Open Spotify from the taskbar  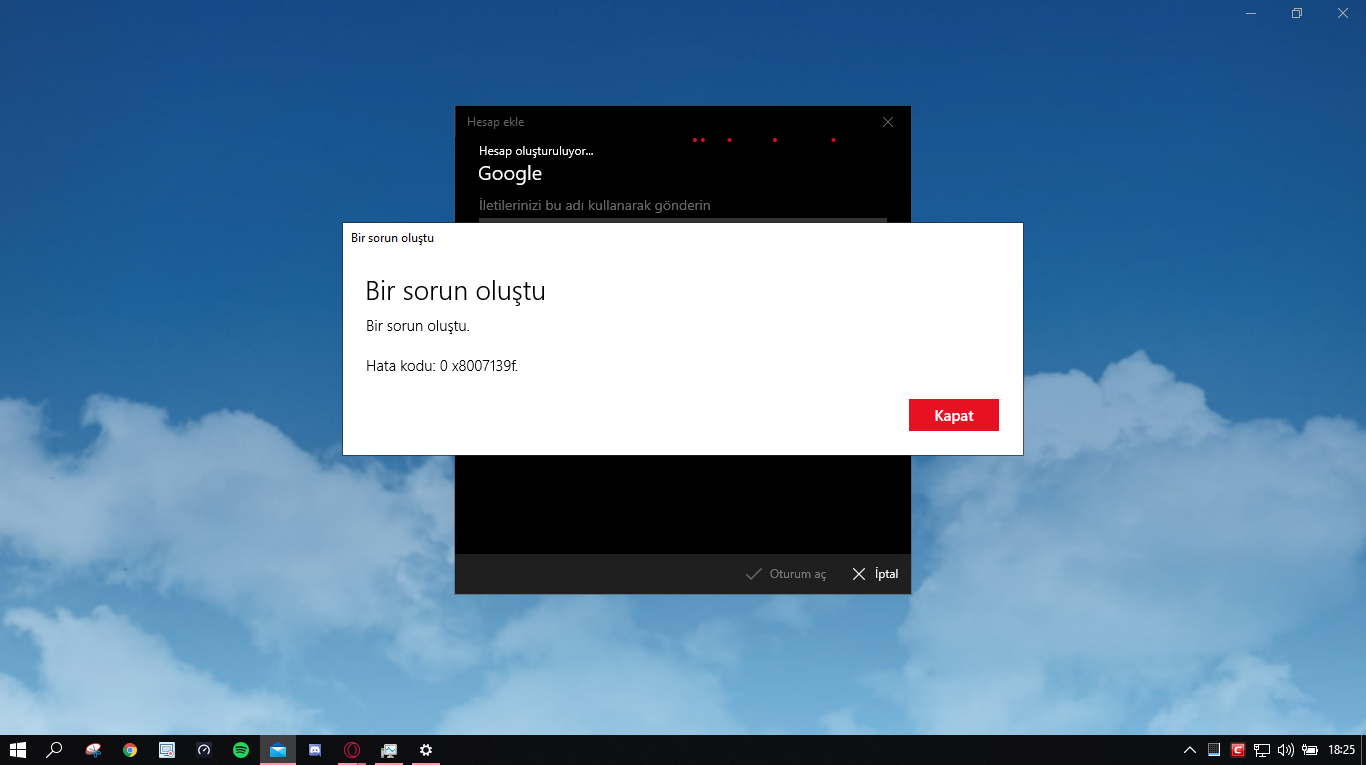pos(241,749)
